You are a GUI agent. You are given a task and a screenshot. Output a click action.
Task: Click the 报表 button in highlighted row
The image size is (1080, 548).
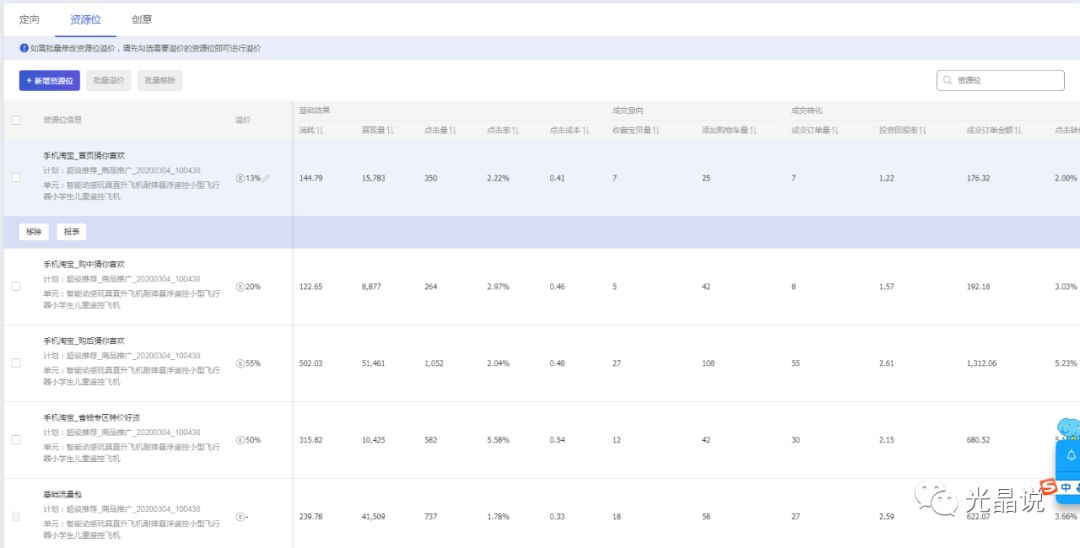pos(71,232)
